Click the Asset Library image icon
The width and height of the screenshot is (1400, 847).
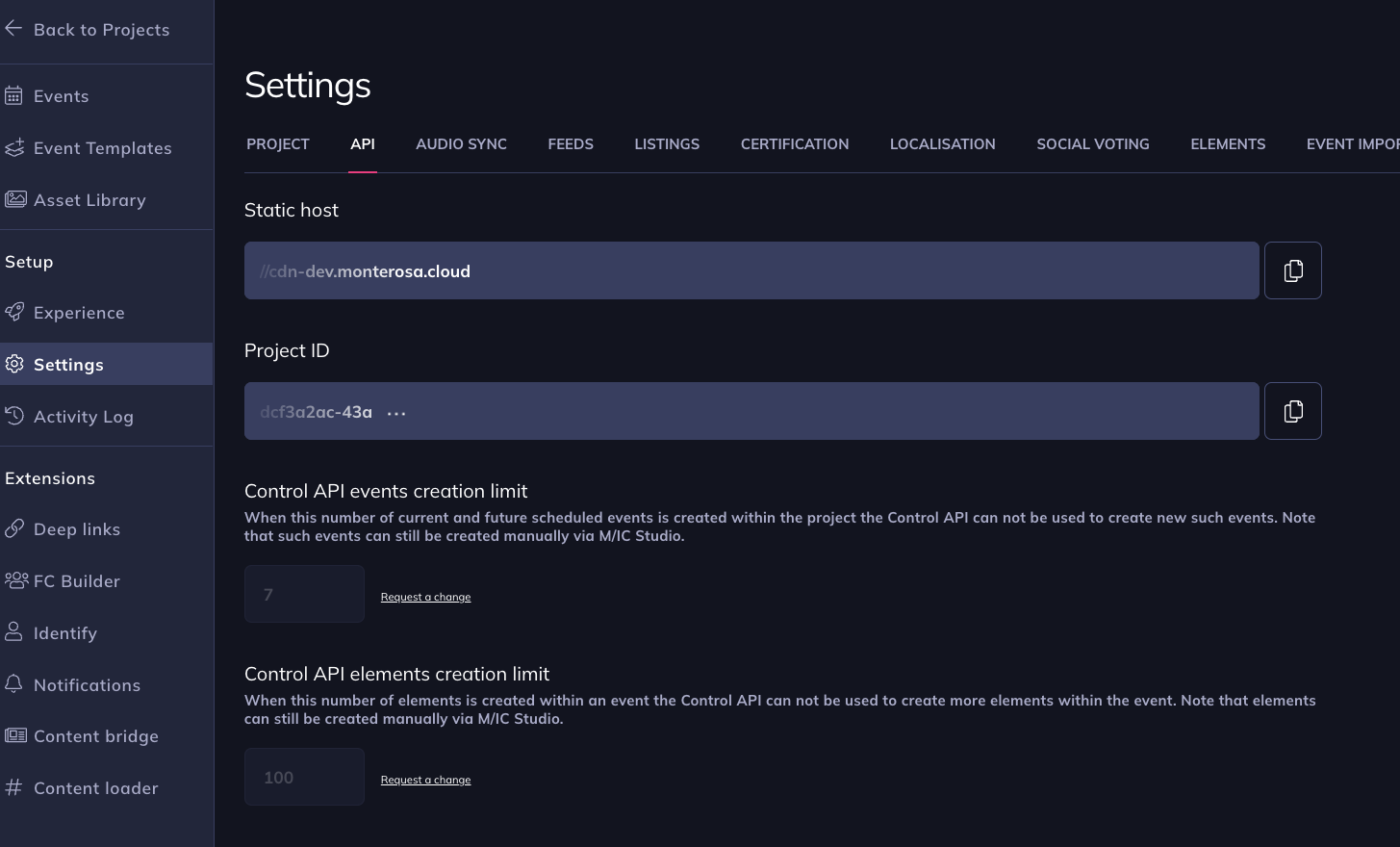pyautogui.click(x=15, y=199)
